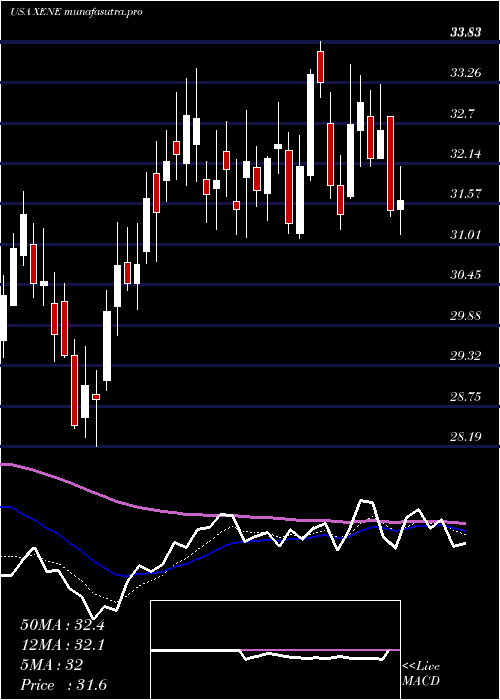Click the 29.88 price level label
Screen dimensions: 500x700
tap(466, 316)
